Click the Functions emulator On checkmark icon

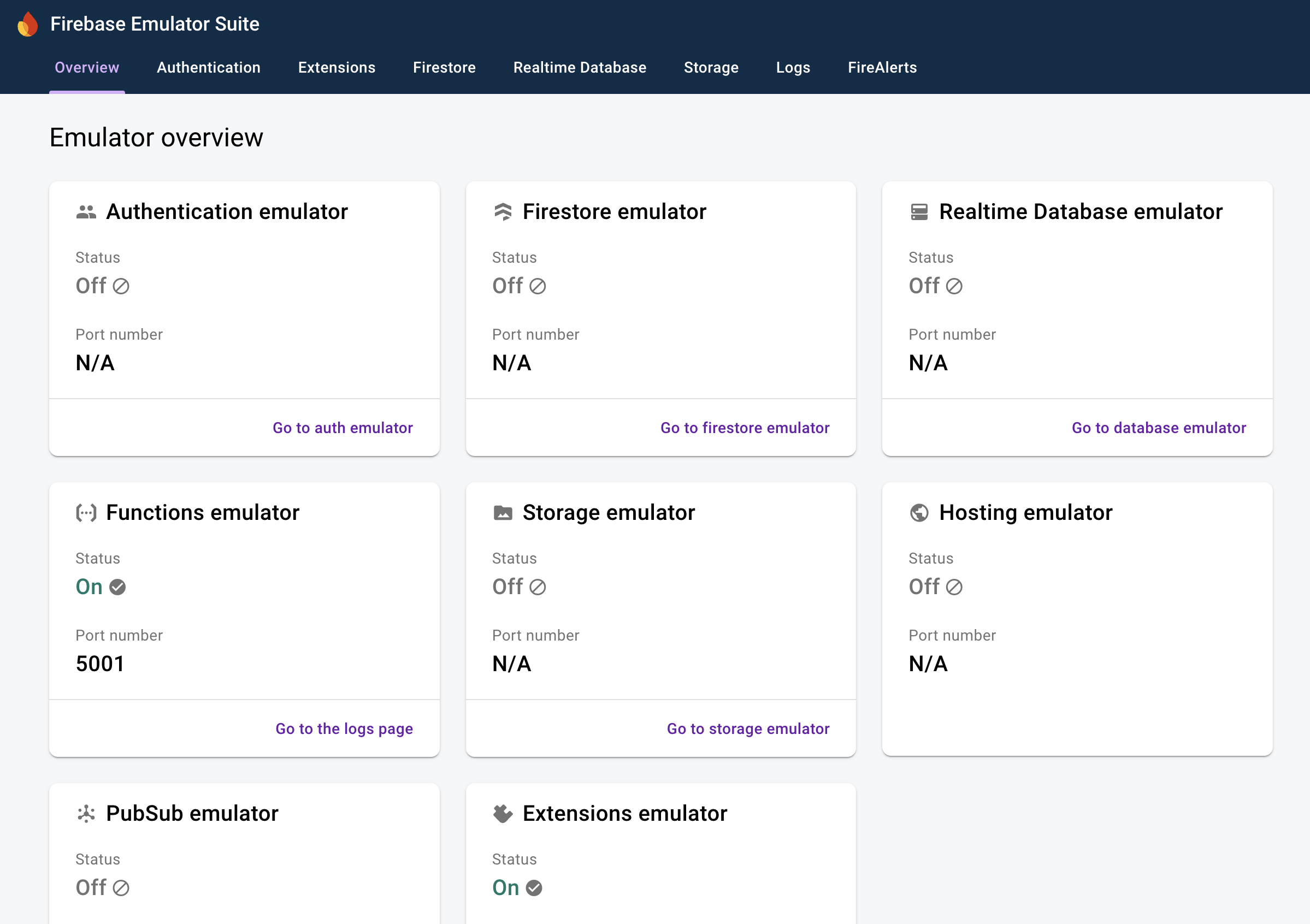tap(117, 588)
